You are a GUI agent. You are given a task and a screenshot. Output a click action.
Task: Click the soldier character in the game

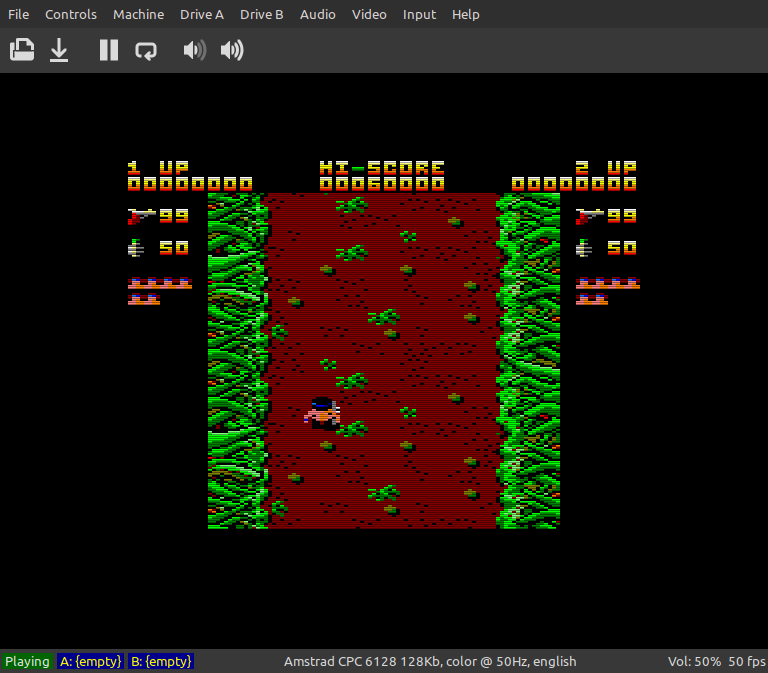click(x=322, y=413)
